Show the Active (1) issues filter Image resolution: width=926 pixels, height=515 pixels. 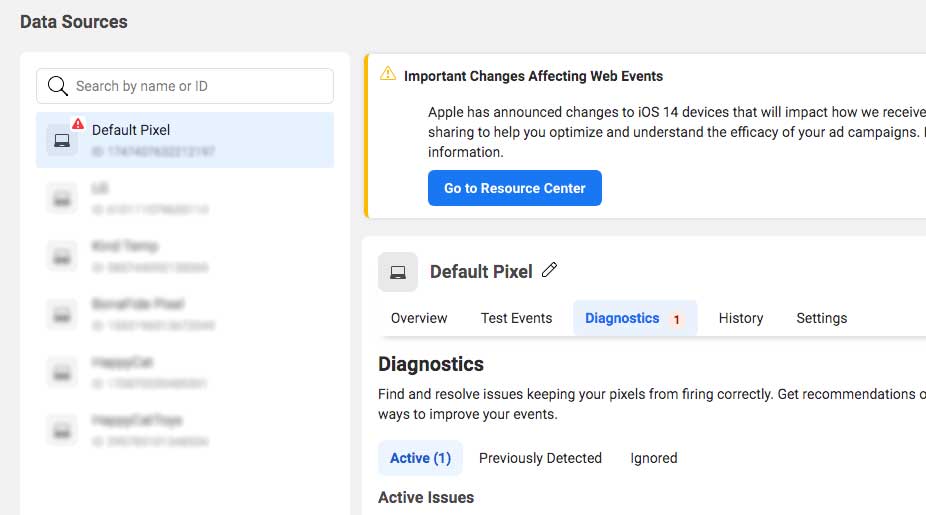coord(420,458)
